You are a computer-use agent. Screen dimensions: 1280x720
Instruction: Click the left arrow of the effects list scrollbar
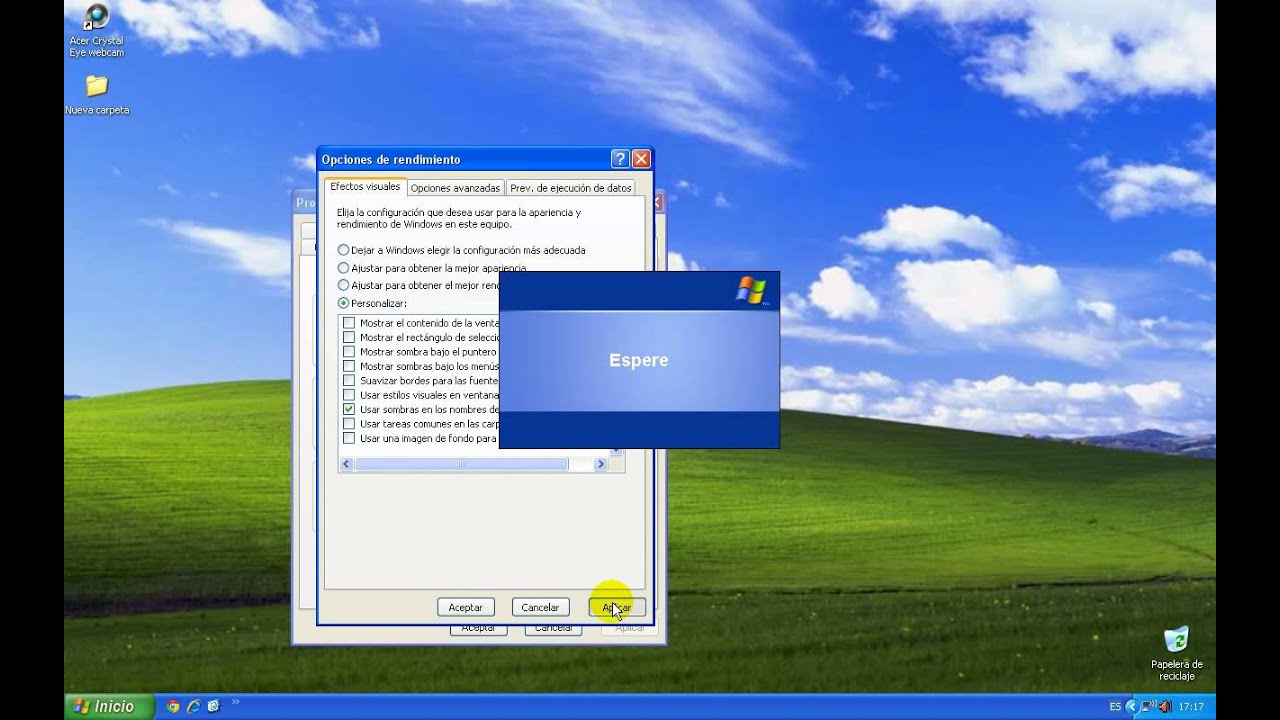pyautogui.click(x=347, y=464)
